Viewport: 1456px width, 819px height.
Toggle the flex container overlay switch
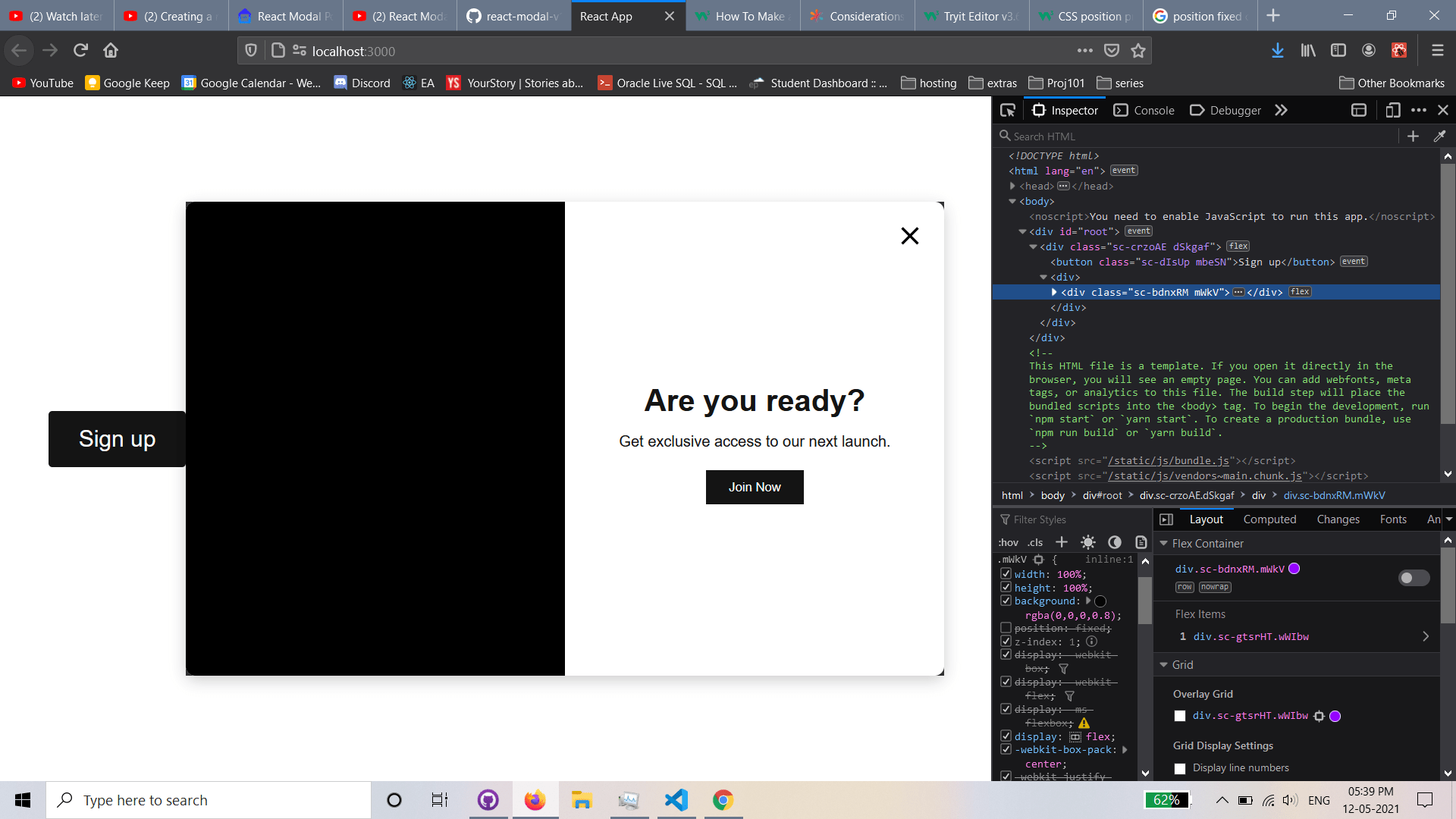click(1414, 578)
